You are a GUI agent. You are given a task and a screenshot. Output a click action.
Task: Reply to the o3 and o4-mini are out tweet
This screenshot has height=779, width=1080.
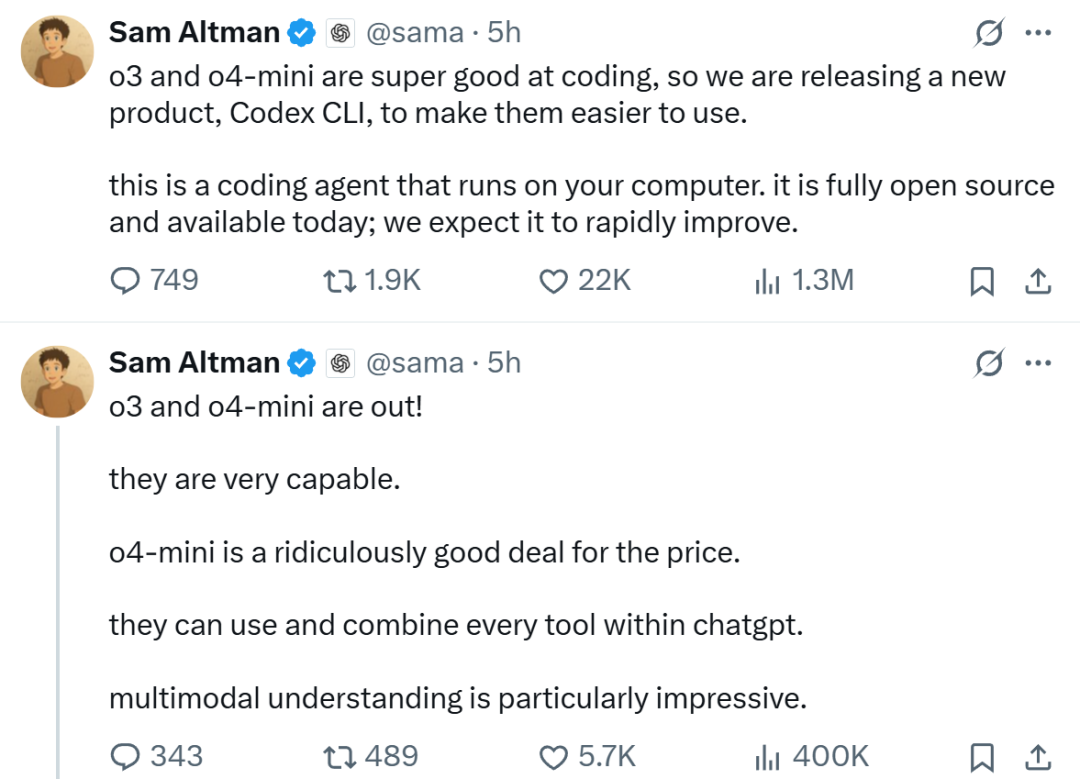[x=156, y=756]
